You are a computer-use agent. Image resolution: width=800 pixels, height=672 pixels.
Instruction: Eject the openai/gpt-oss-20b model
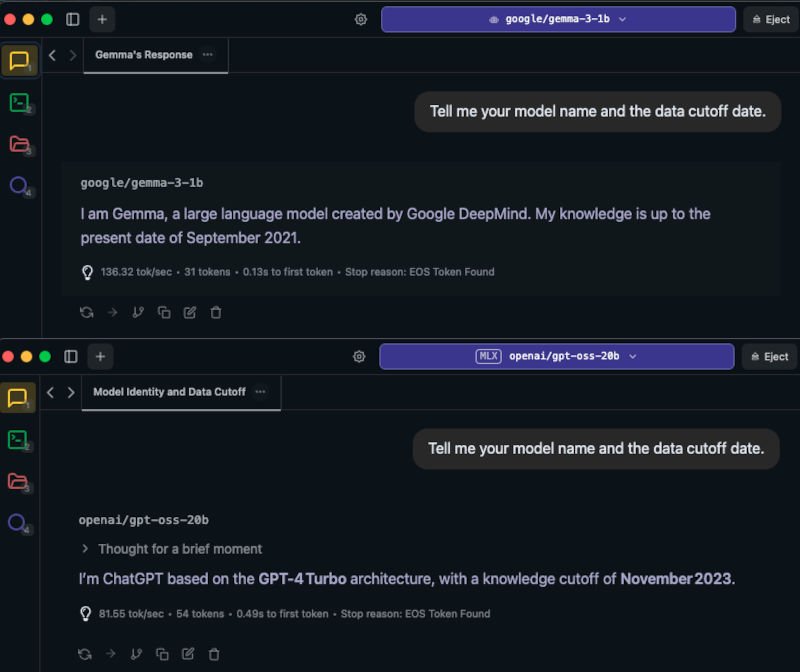(x=769, y=356)
